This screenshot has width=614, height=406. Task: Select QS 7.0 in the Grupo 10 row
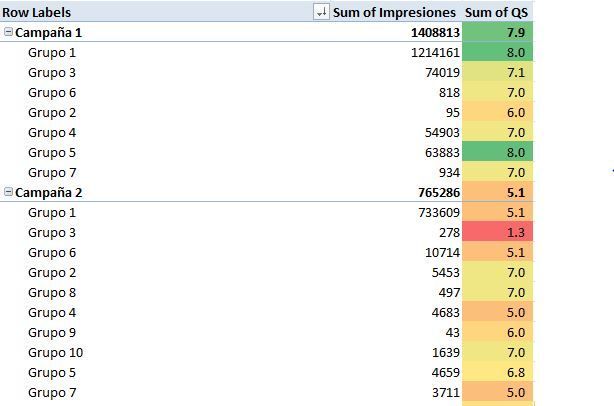pos(497,352)
